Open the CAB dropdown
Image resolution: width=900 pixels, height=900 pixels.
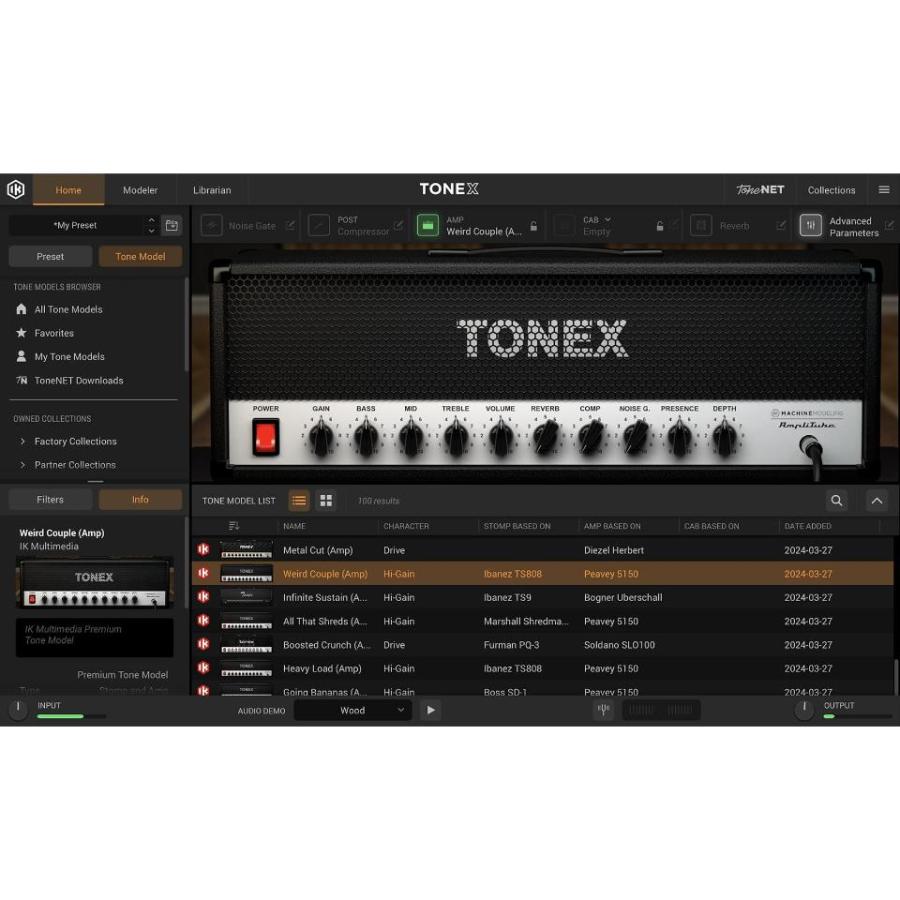pyautogui.click(x=606, y=218)
